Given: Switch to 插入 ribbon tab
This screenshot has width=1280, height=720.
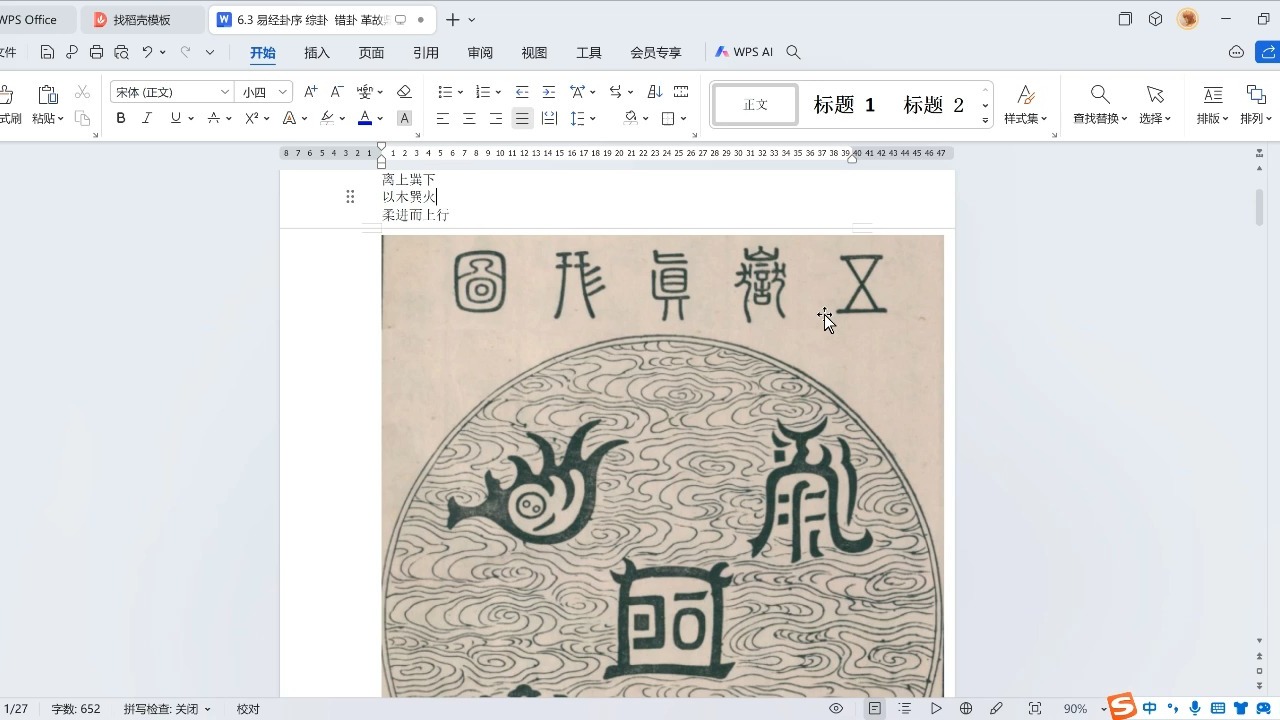Looking at the screenshot, I should tap(317, 52).
